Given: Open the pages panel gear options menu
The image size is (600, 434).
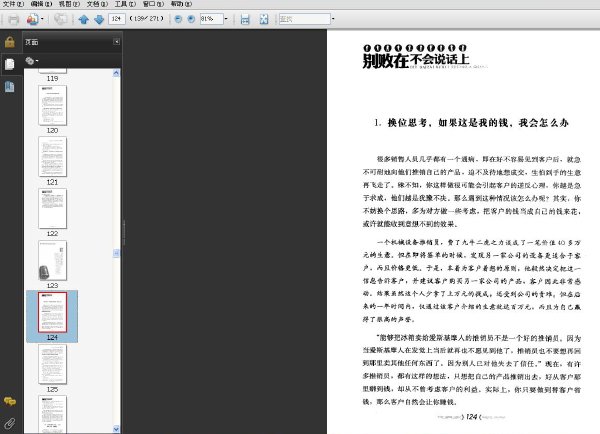Looking at the screenshot, I should click(31, 60).
